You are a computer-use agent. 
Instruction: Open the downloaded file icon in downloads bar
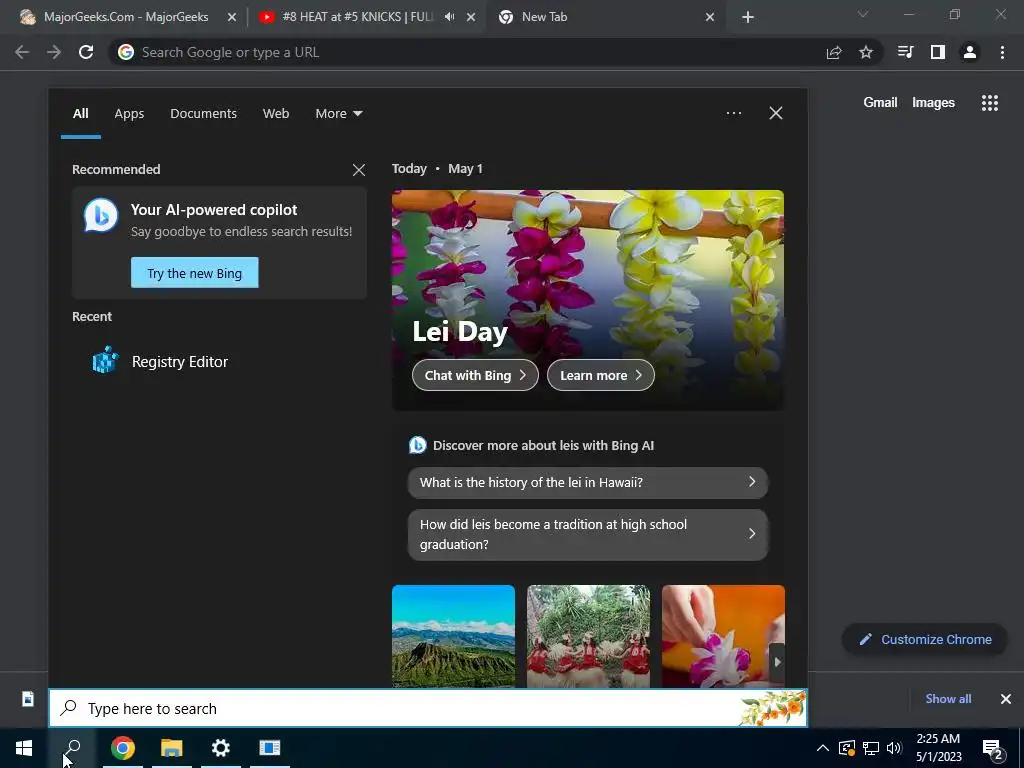tap(27, 699)
